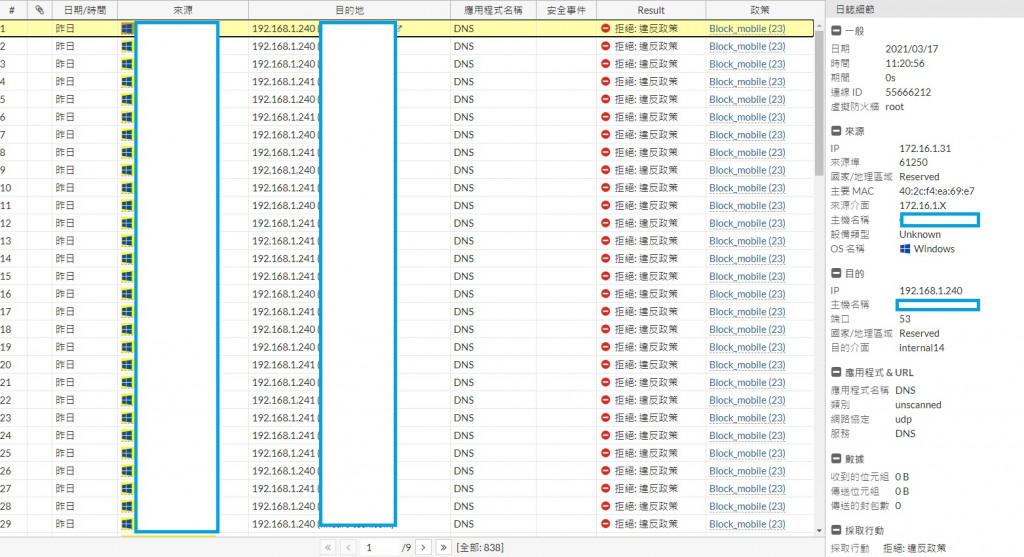Click the red deny icon in row 18
Viewport: 1024px width, 557px height.
click(x=605, y=329)
